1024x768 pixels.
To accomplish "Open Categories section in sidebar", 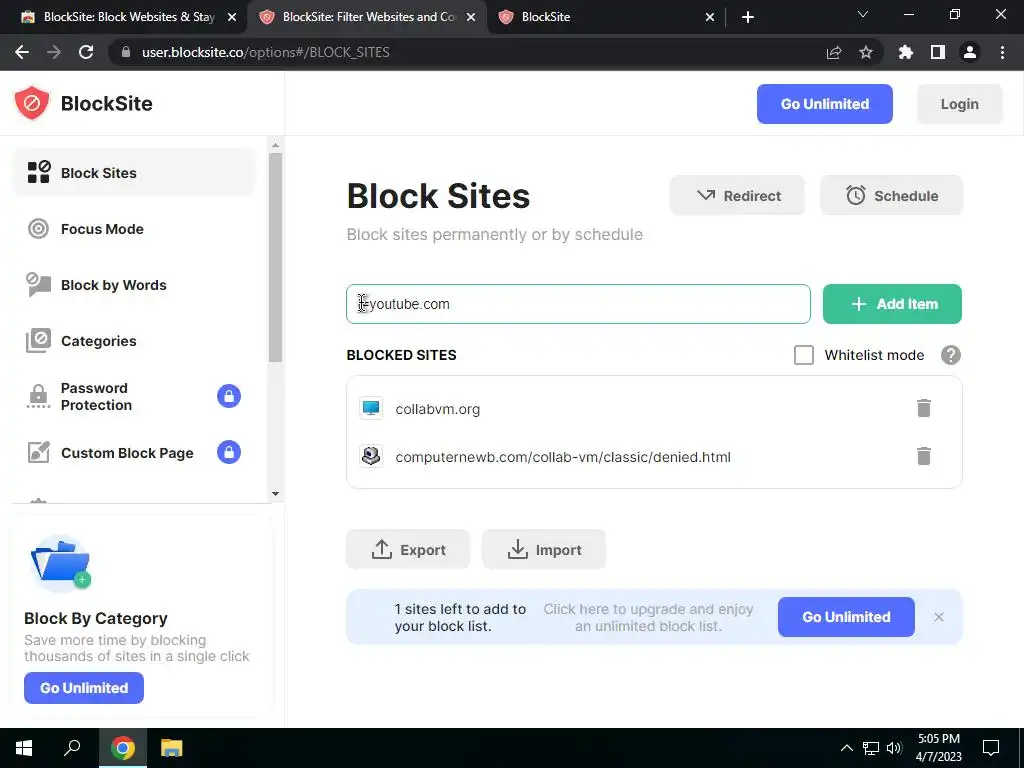I will click(133, 341).
